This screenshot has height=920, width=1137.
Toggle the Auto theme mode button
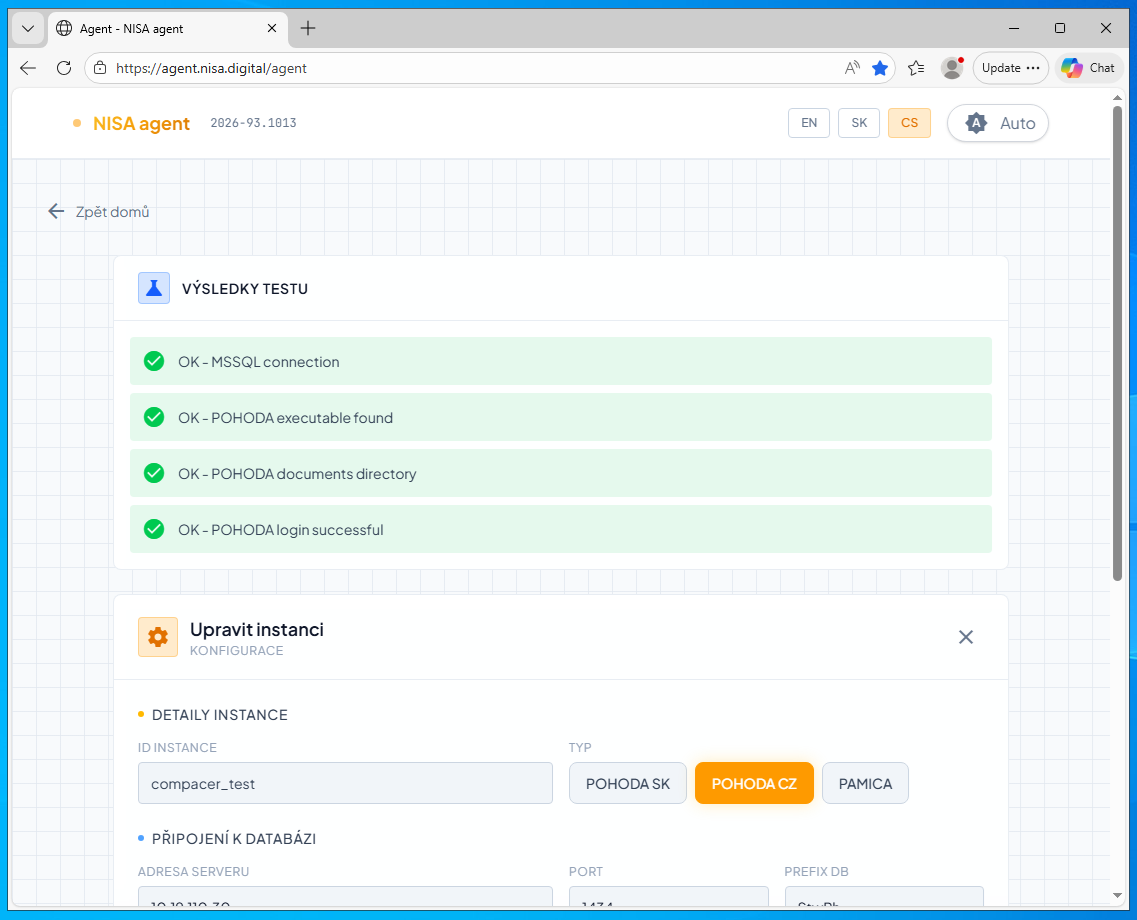(x=998, y=123)
